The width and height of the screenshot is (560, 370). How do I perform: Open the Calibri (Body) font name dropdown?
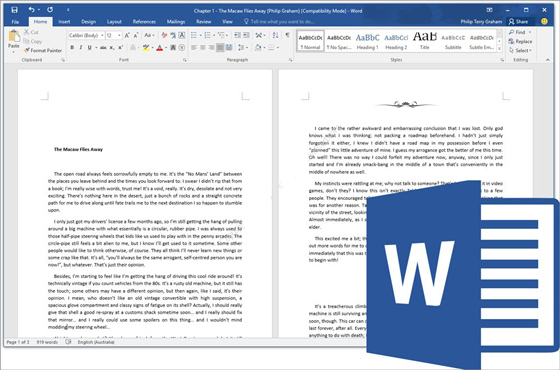102,35
